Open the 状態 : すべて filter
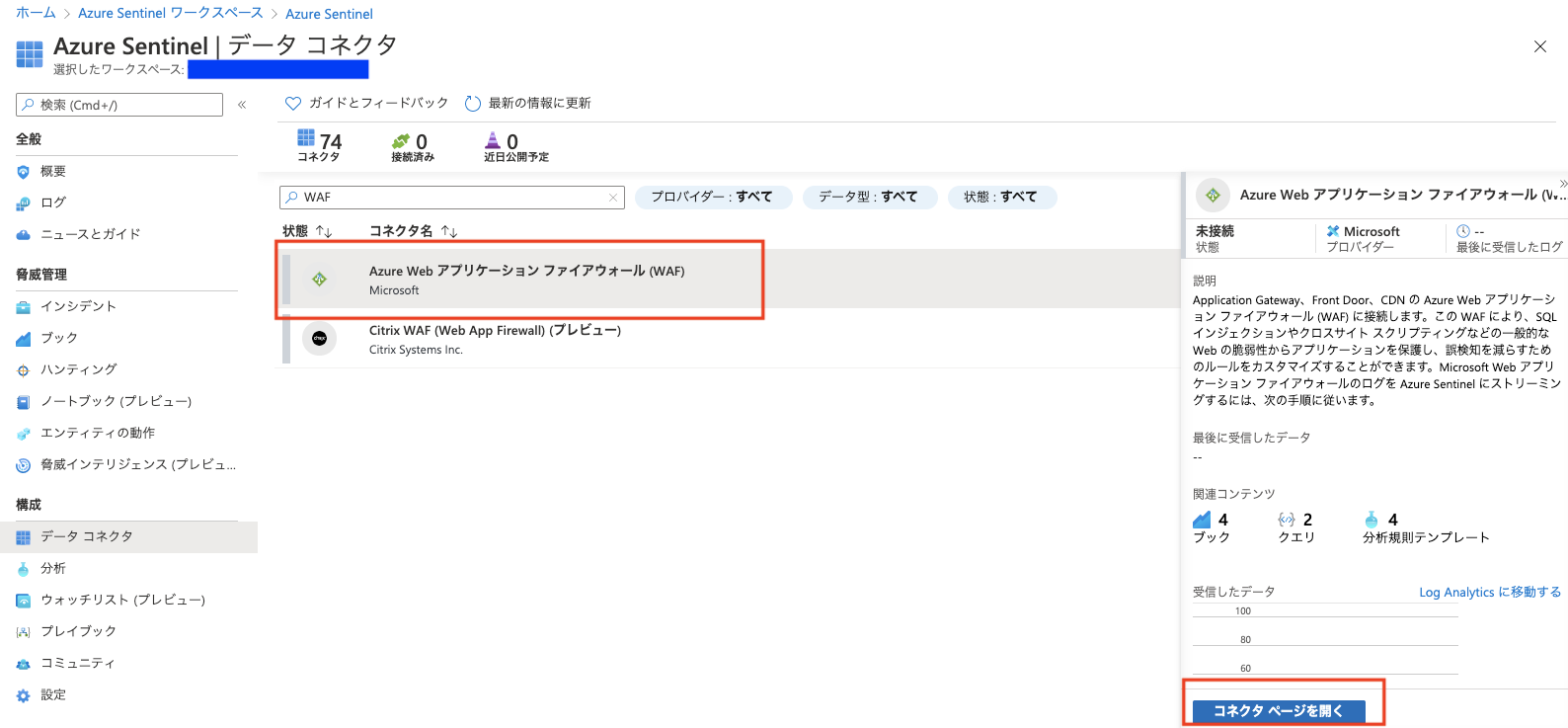Viewport: 1568px width, 728px height. (1001, 198)
